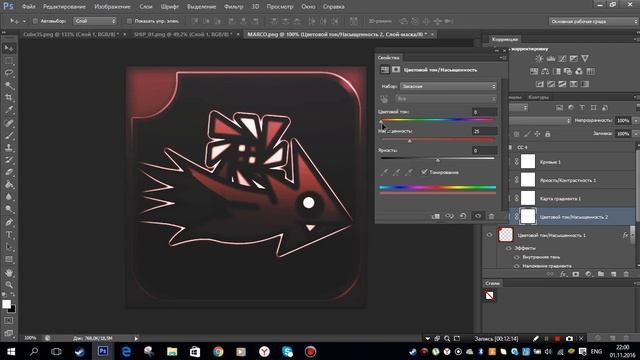Open the layer filter kind dropdown
The width and height of the screenshot is (640, 360).
518,108
